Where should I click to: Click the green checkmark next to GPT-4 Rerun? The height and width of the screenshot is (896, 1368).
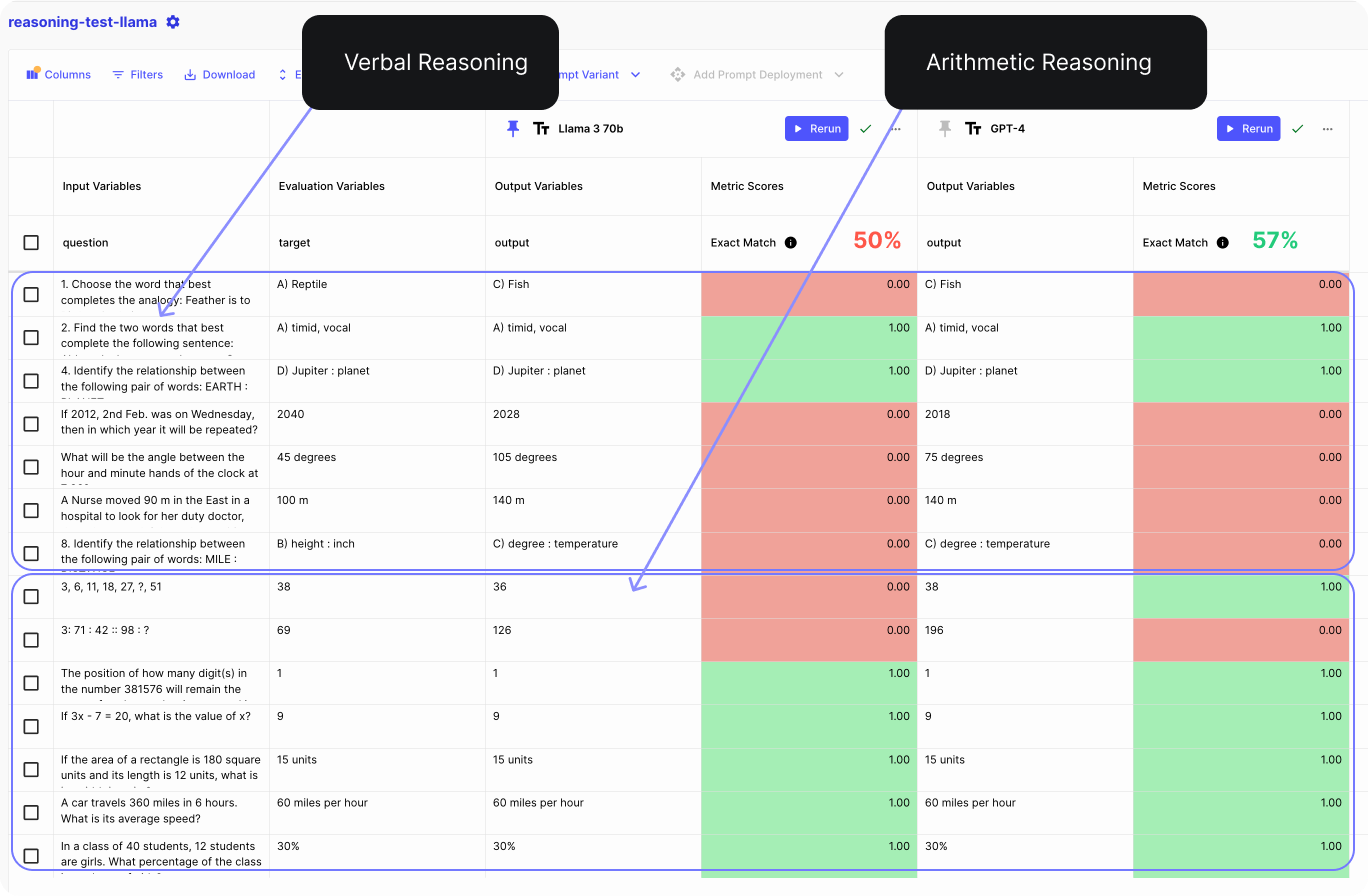coord(1297,129)
